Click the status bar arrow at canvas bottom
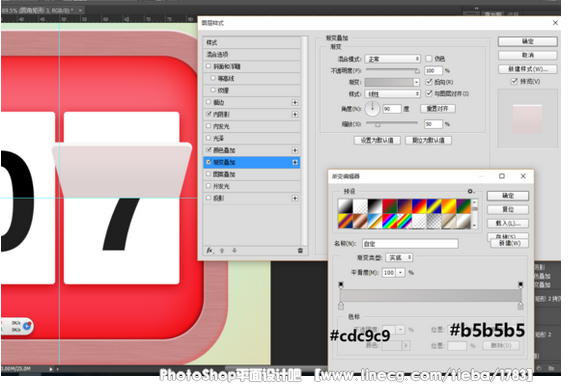Image resolution: width=583 pixels, height=392 pixels. [x=51, y=369]
